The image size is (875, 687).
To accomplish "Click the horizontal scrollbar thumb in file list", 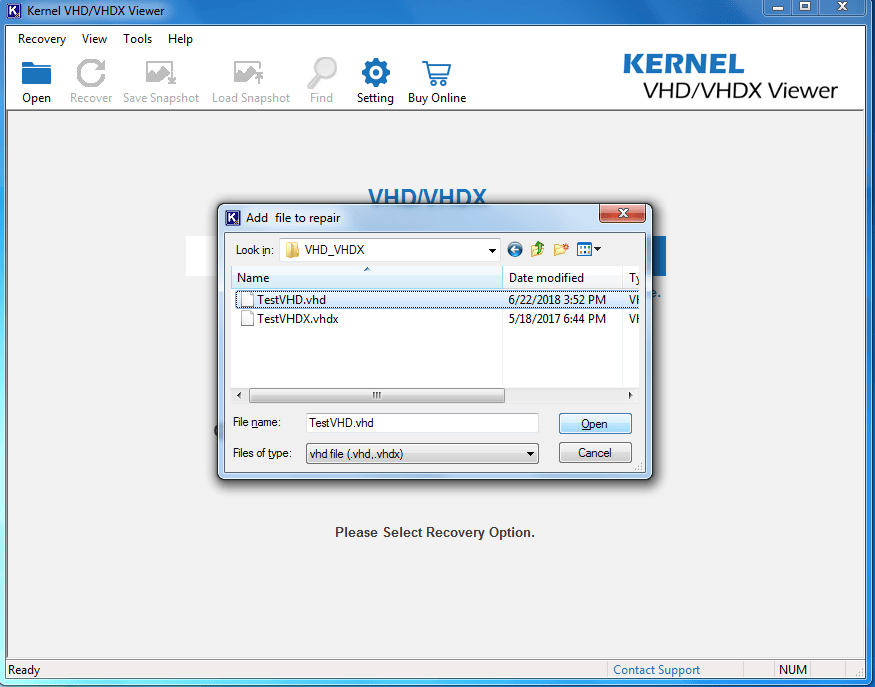I will coord(377,395).
